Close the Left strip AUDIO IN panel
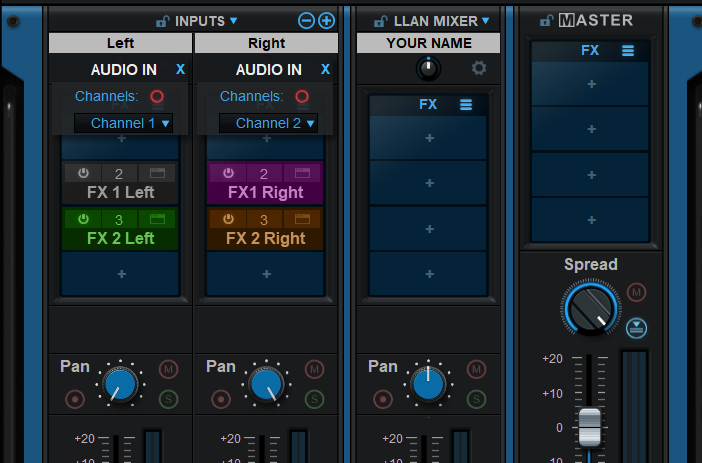The height and width of the screenshot is (463, 702). 180,69
